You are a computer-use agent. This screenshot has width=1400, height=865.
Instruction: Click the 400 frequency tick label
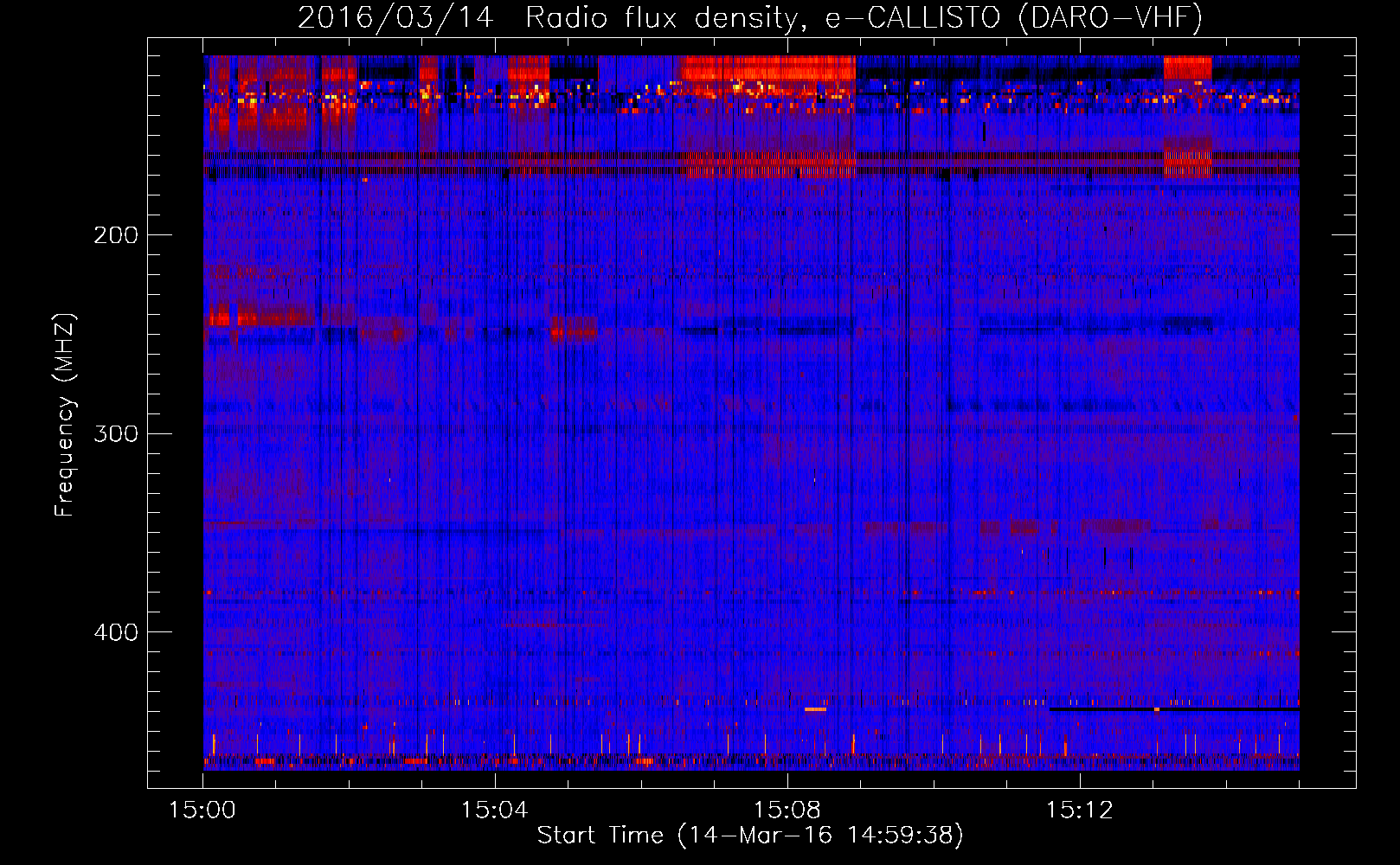tap(116, 632)
